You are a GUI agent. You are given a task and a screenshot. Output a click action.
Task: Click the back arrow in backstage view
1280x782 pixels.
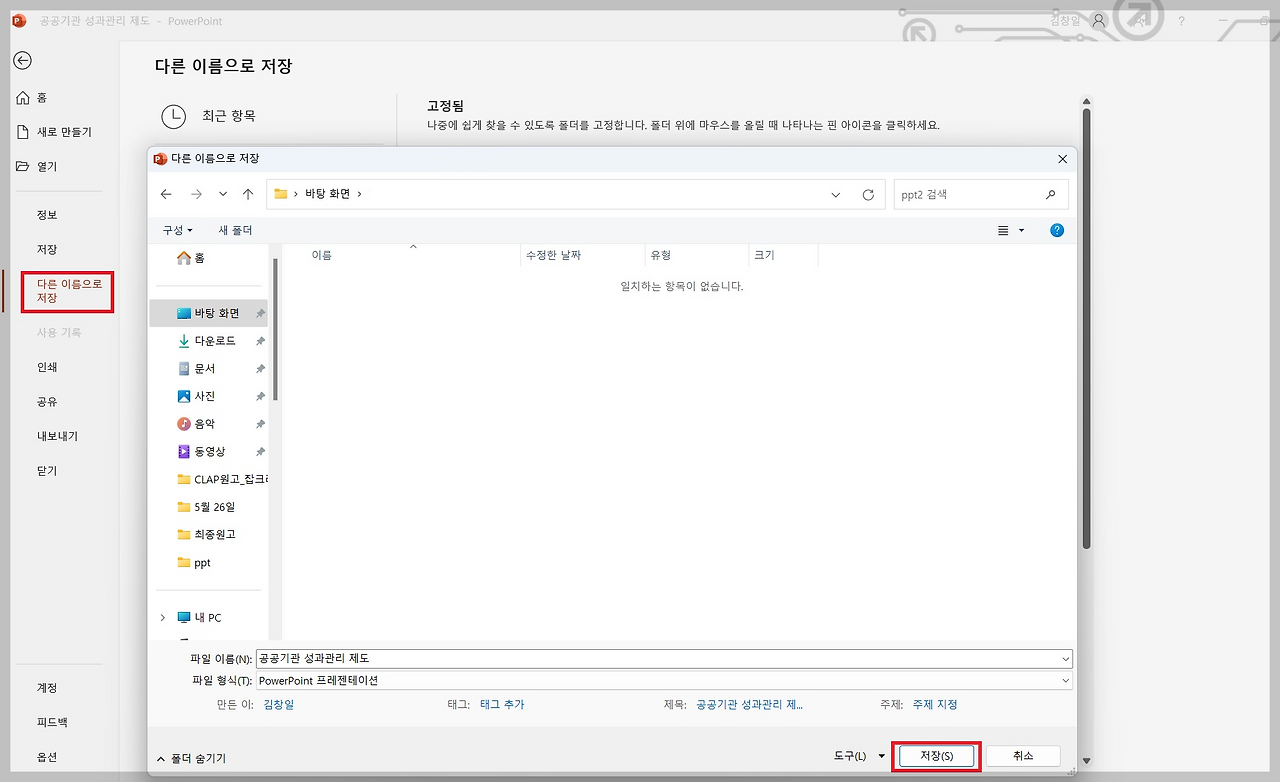pos(22,60)
